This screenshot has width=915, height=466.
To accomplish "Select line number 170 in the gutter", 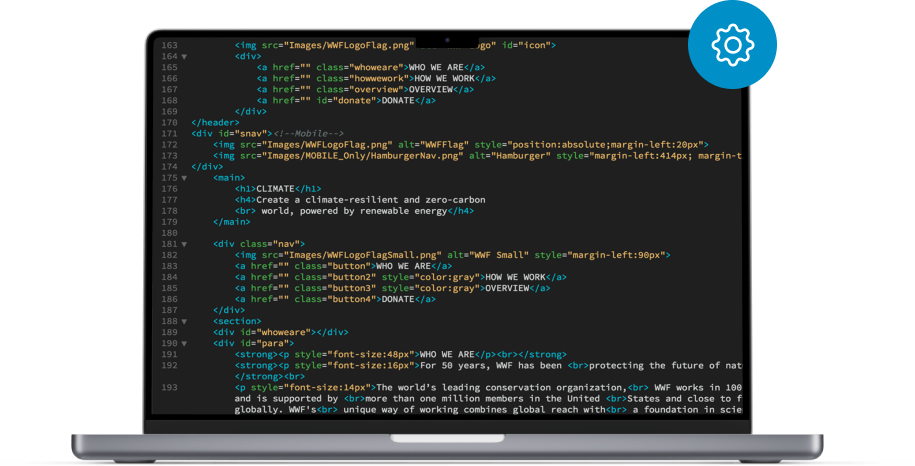I will (169, 122).
